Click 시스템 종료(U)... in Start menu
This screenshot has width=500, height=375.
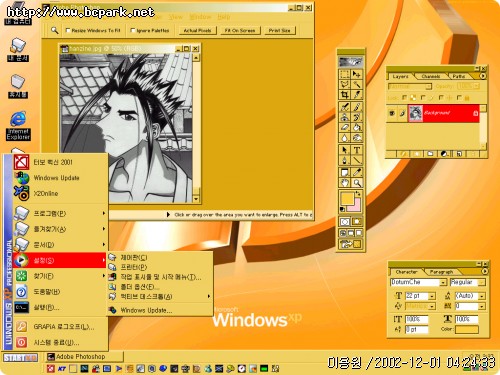(60, 342)
